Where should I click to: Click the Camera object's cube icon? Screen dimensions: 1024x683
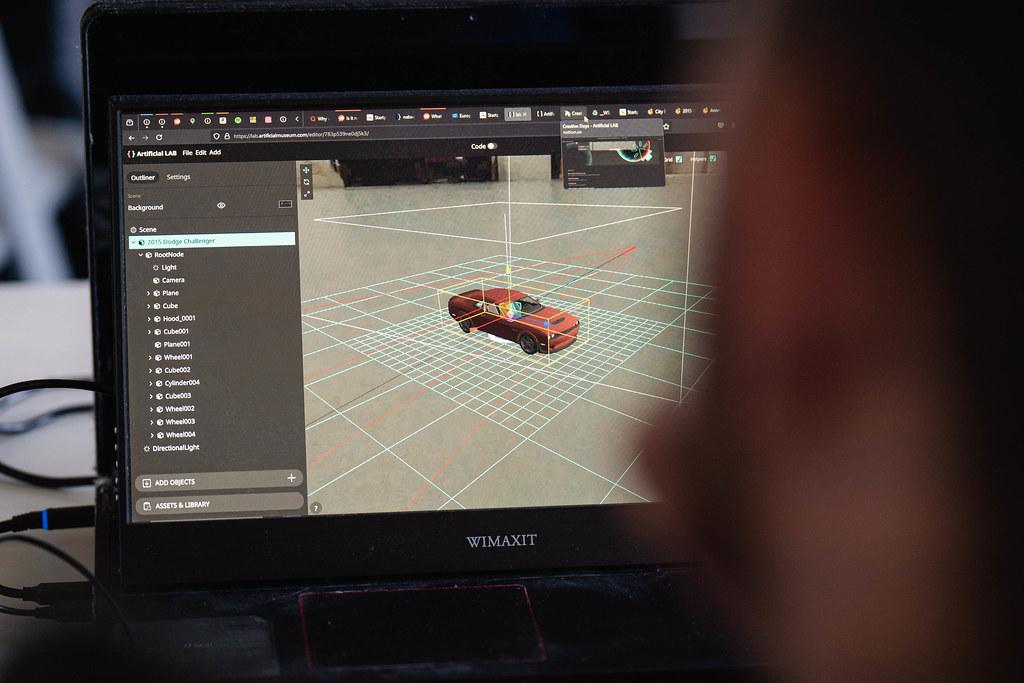point(156,280)
